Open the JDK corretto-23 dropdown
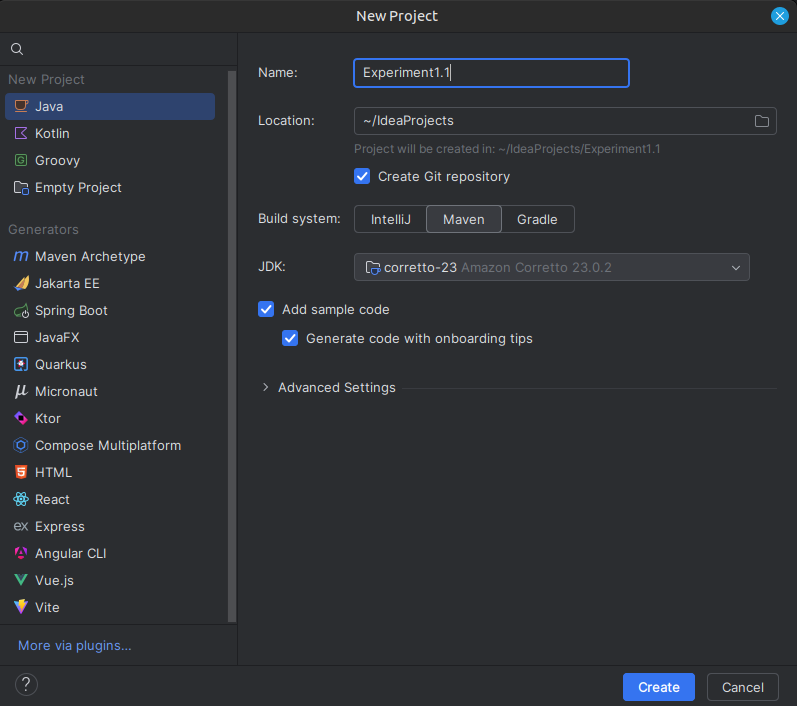 pos(551,267)
